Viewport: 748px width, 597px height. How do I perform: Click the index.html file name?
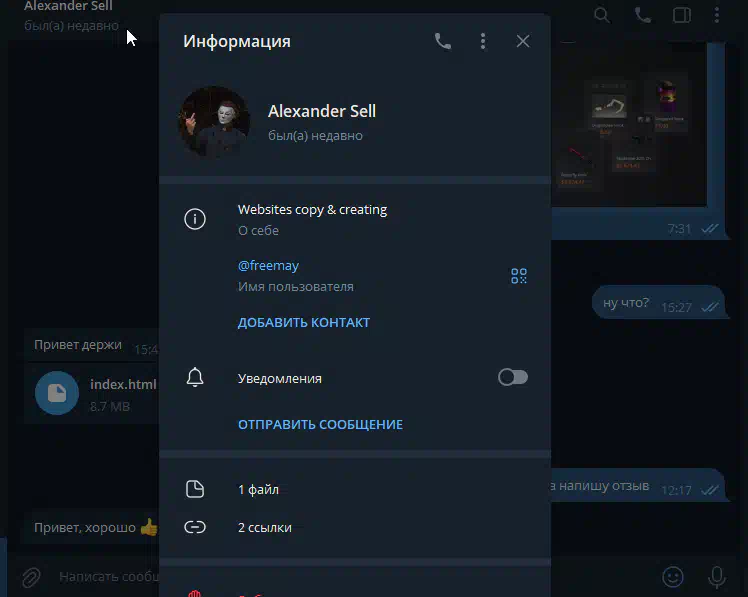point(123,384)
